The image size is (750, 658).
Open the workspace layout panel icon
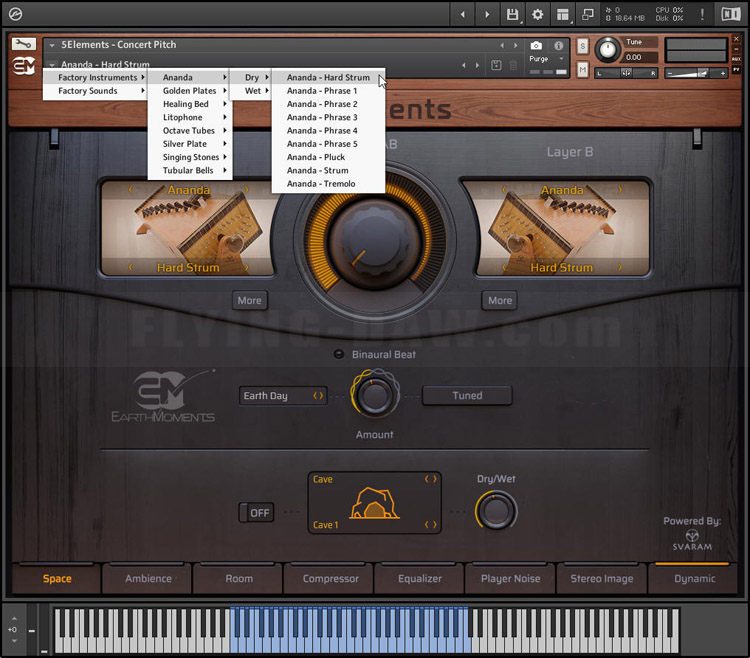(563, 14)
